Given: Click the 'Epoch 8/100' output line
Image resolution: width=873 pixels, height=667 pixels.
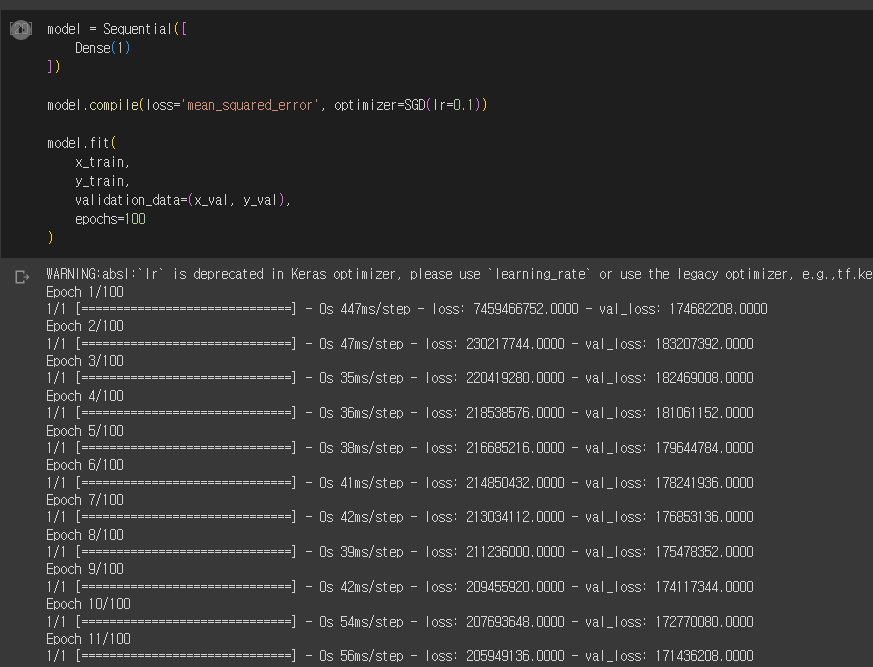Looking at the screenshot, I should (x=85, y=535).
